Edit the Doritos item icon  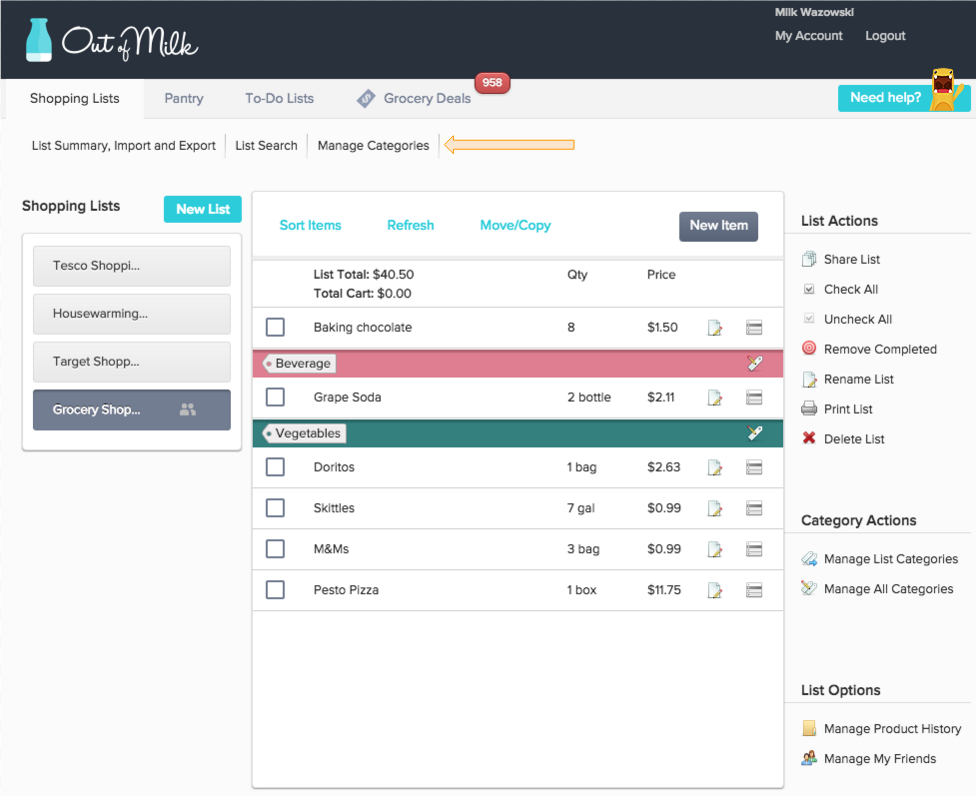point(715,467)
